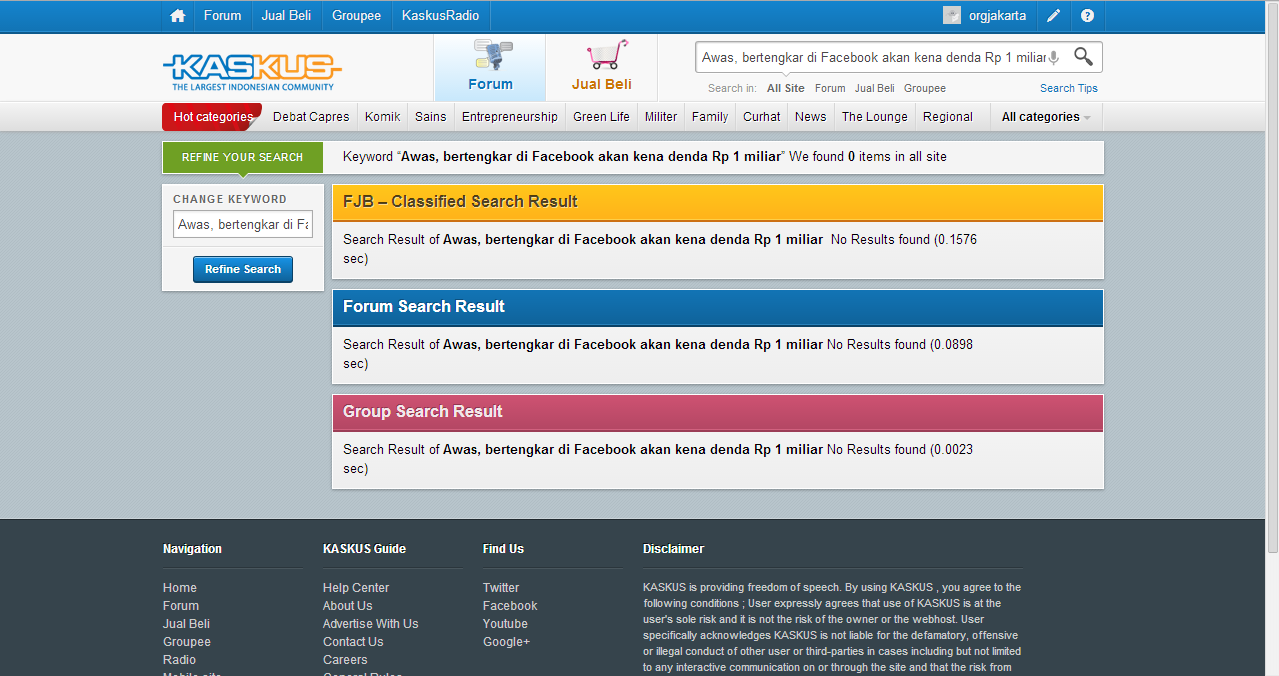This screenshot has width=1279, height=676.
Task: Open the Careers link
Action: [345, 660]
